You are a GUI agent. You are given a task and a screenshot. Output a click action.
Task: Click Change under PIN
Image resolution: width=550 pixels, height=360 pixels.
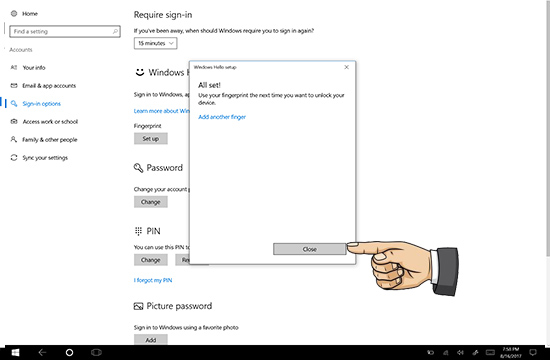[x=150, y=260]
